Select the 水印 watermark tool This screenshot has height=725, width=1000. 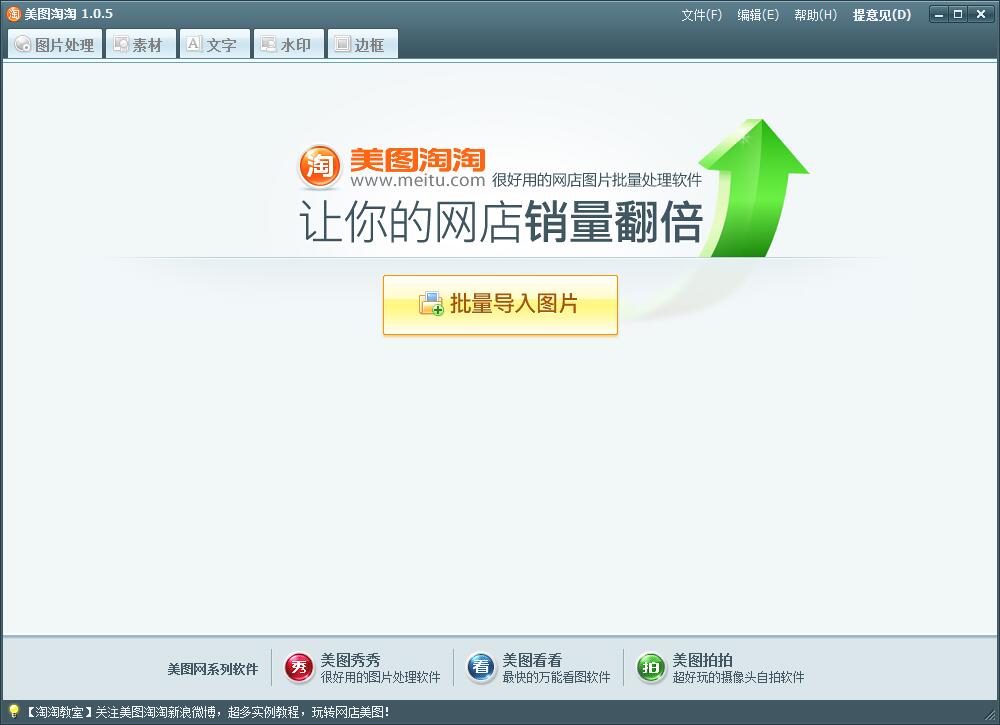pos(288,43)
